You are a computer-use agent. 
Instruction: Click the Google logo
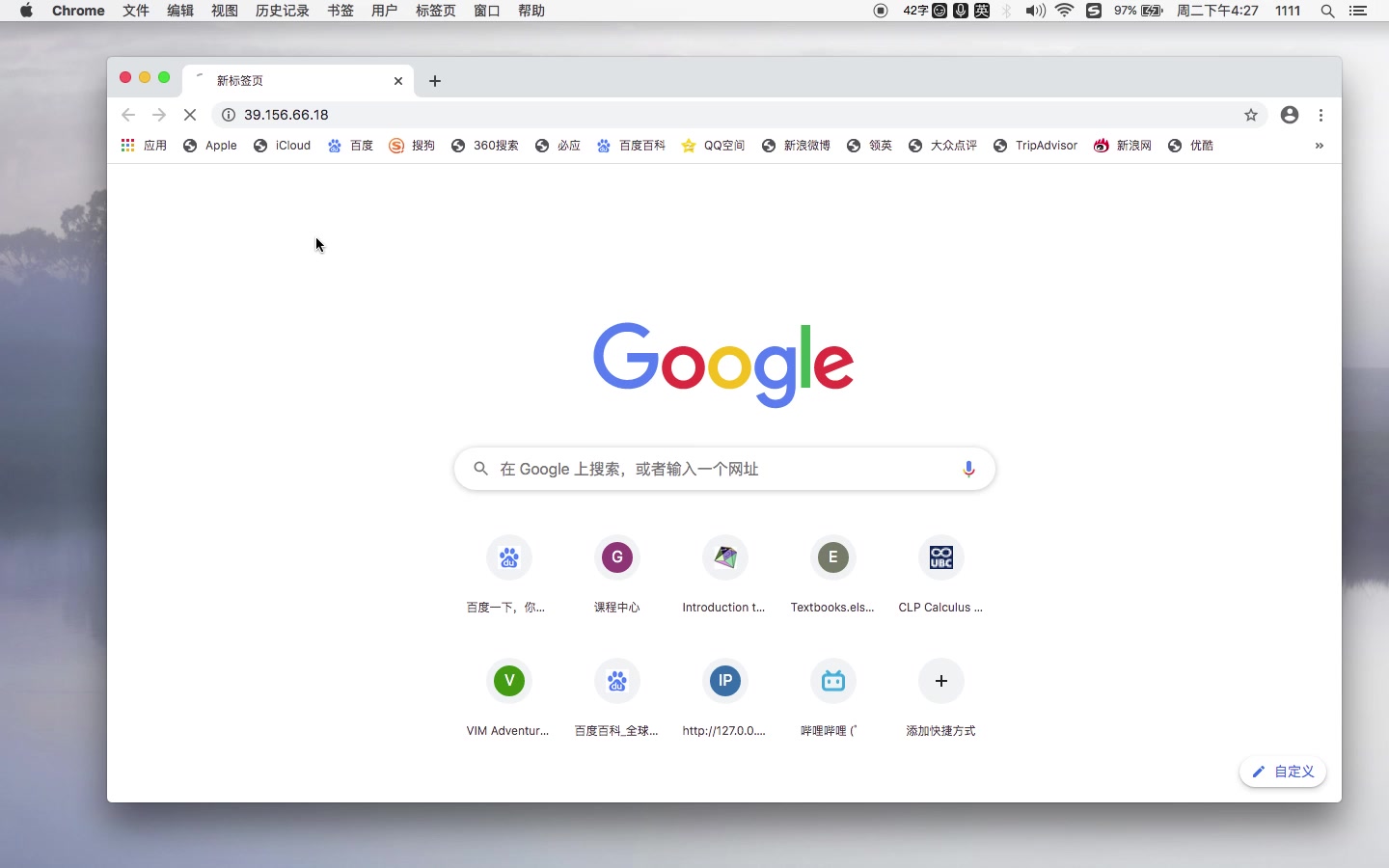(723, 364)
